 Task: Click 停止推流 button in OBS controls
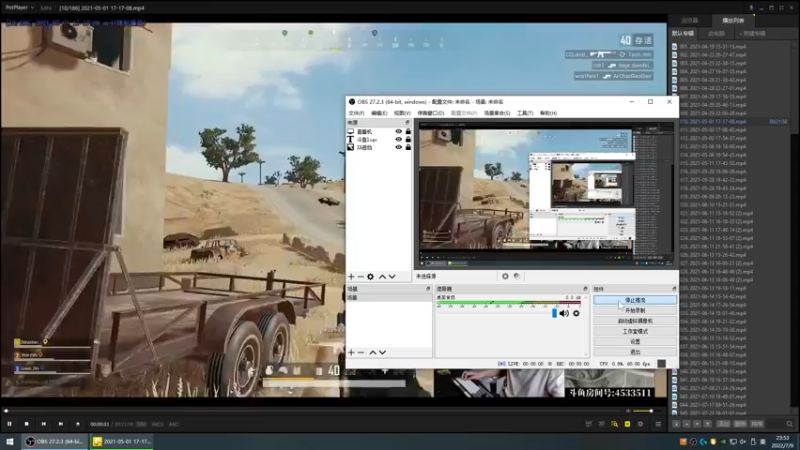click(x=635, y=300)
